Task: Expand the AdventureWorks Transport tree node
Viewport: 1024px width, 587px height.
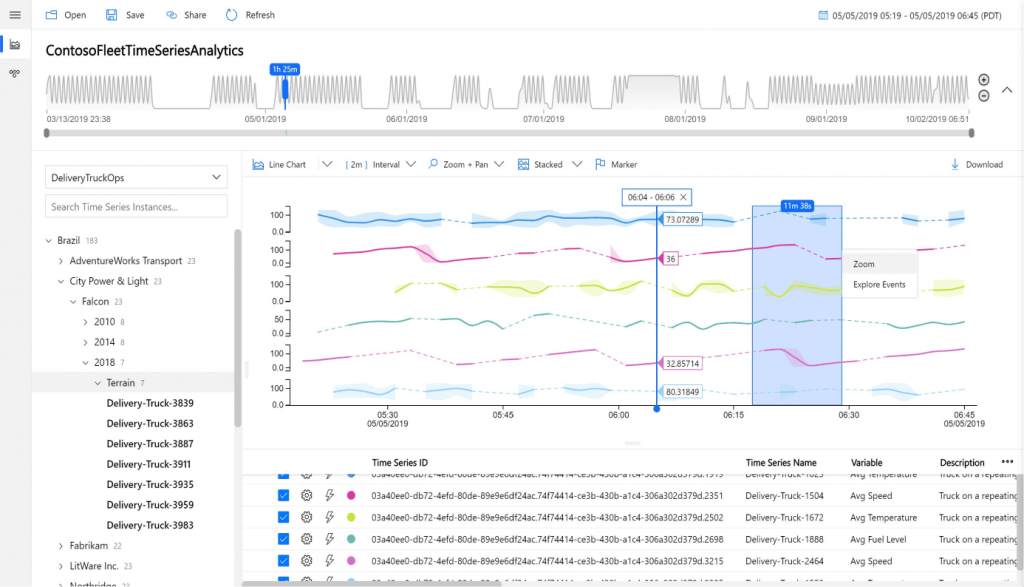Action: coord(61,261)
